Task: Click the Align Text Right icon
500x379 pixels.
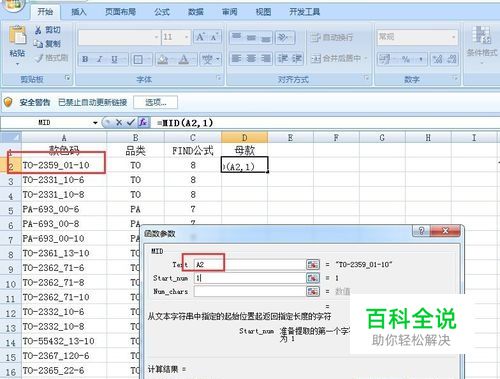Action: [266, 59]
